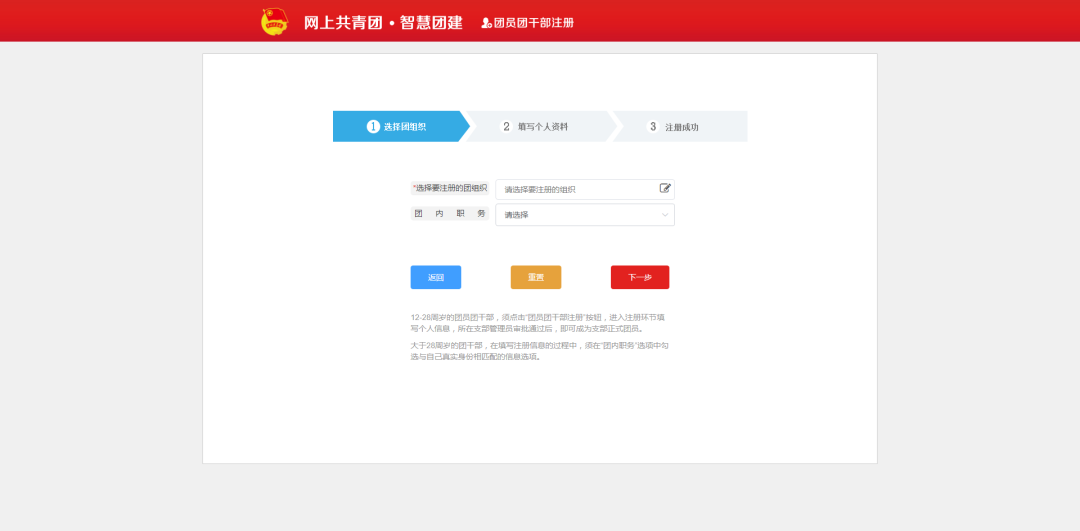This screenshot has width=1080, height=531.
Task: Click the orange 重置 button
Action: (536, 278)
